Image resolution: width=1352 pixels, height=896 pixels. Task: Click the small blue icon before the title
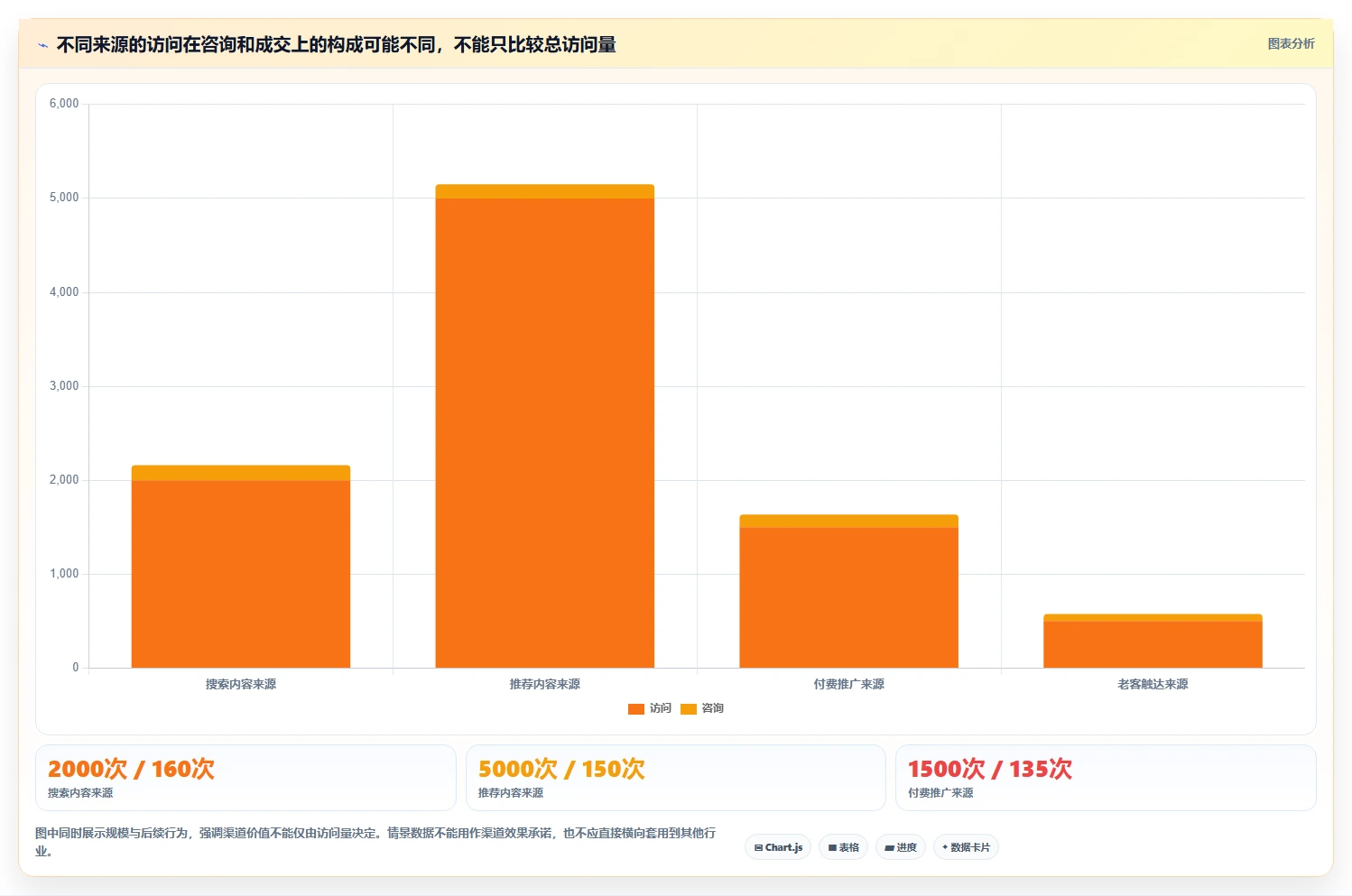click(42, 45)
